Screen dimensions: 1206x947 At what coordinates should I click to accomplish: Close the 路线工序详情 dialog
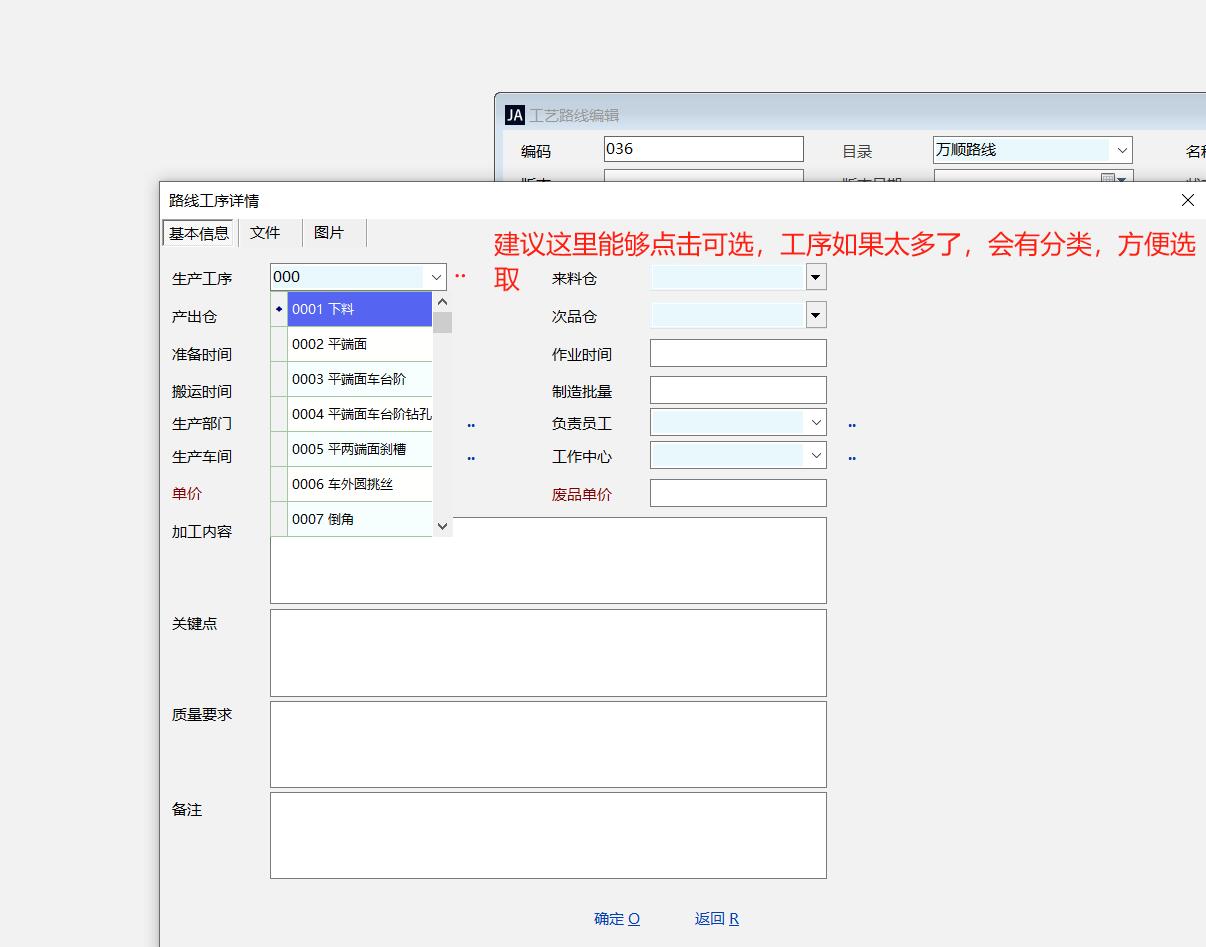tap(1187, 200)
